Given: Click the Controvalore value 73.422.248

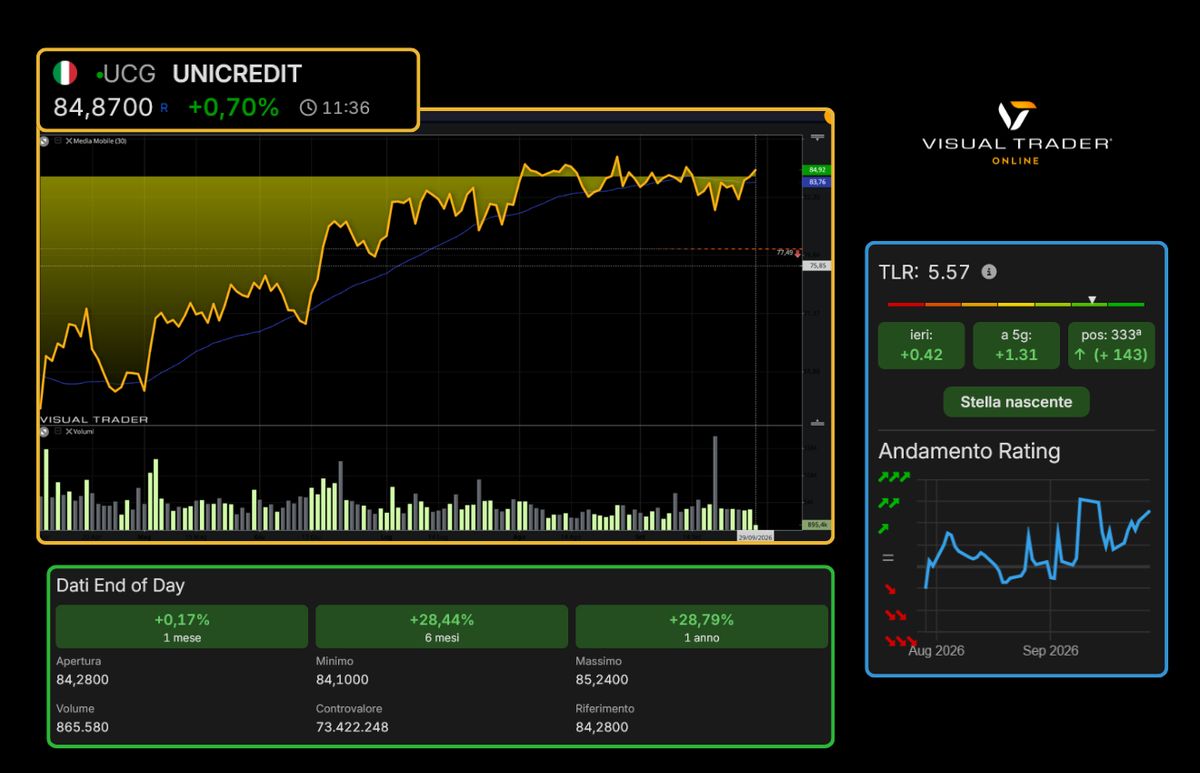Looking at the screenshot, I should pos(352,727).
